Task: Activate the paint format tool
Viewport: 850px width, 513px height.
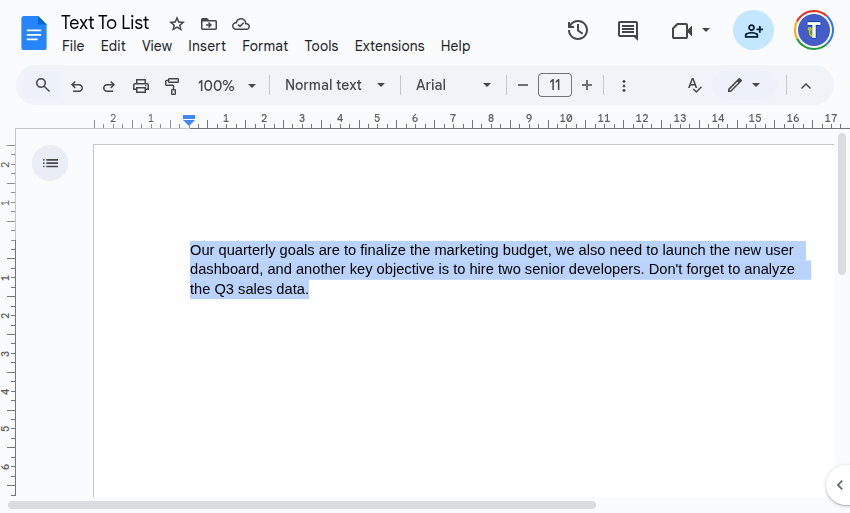Action: 172,86
